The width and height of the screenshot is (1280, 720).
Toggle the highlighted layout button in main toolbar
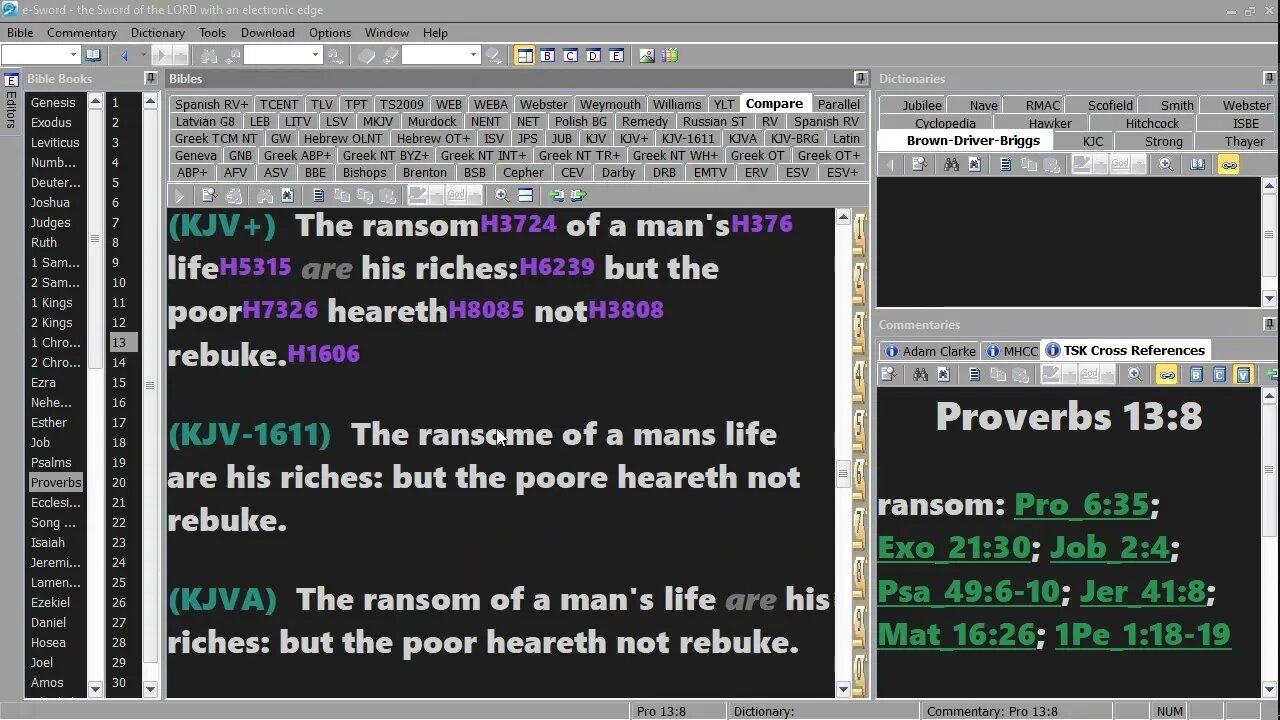525,55
